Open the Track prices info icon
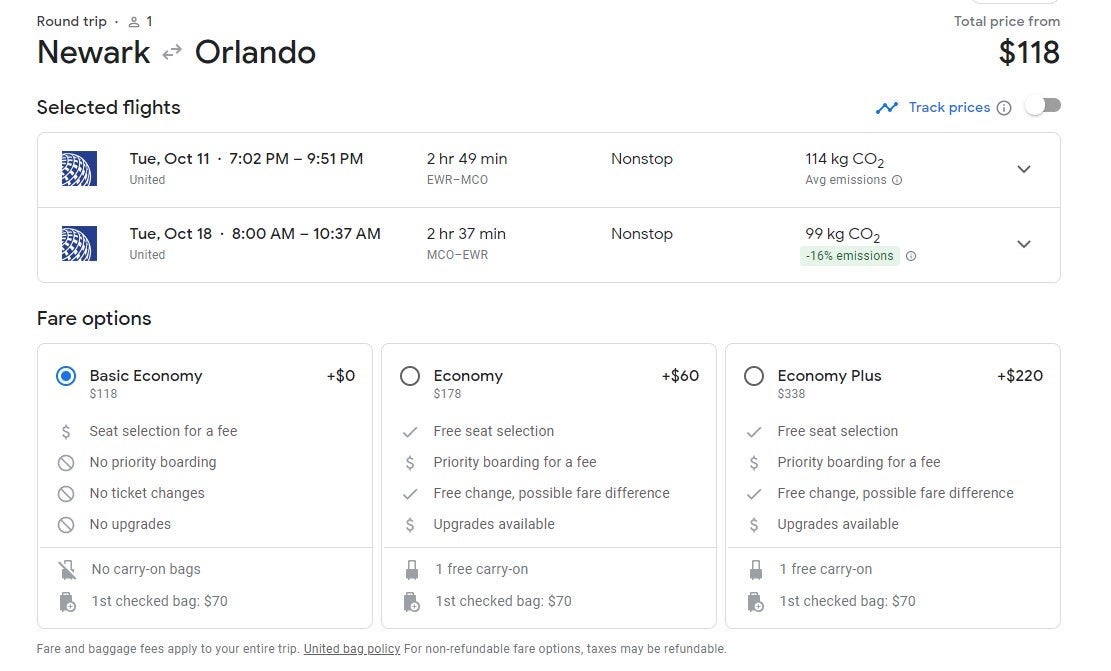This screenshot has width=1111, height=671. pyautogui.click(x=1004, y=108)
